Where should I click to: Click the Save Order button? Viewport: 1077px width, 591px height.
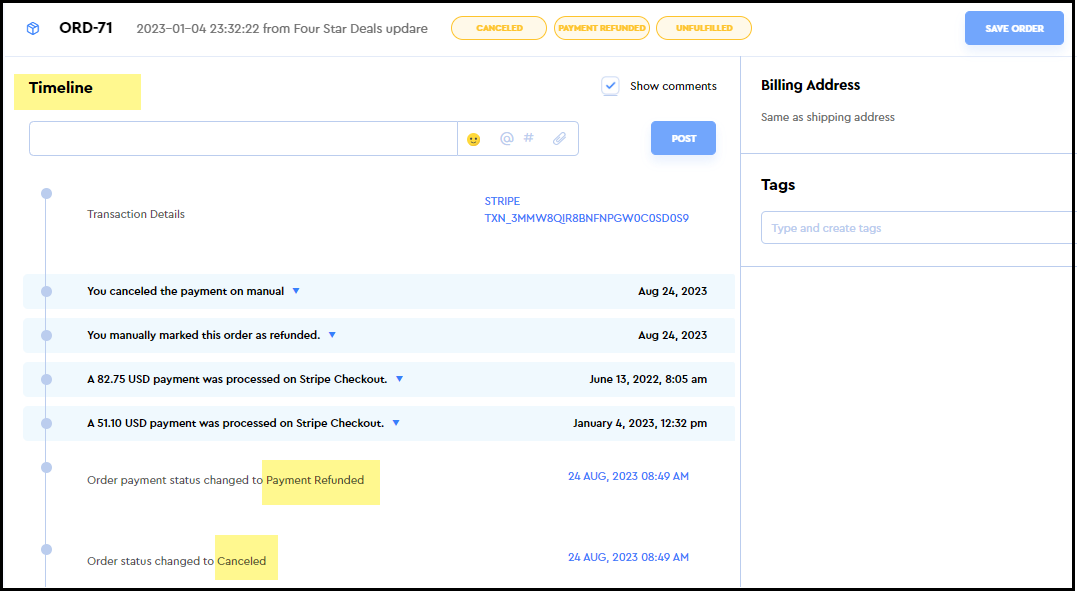pyautogui.click(x=1014, y=29)
